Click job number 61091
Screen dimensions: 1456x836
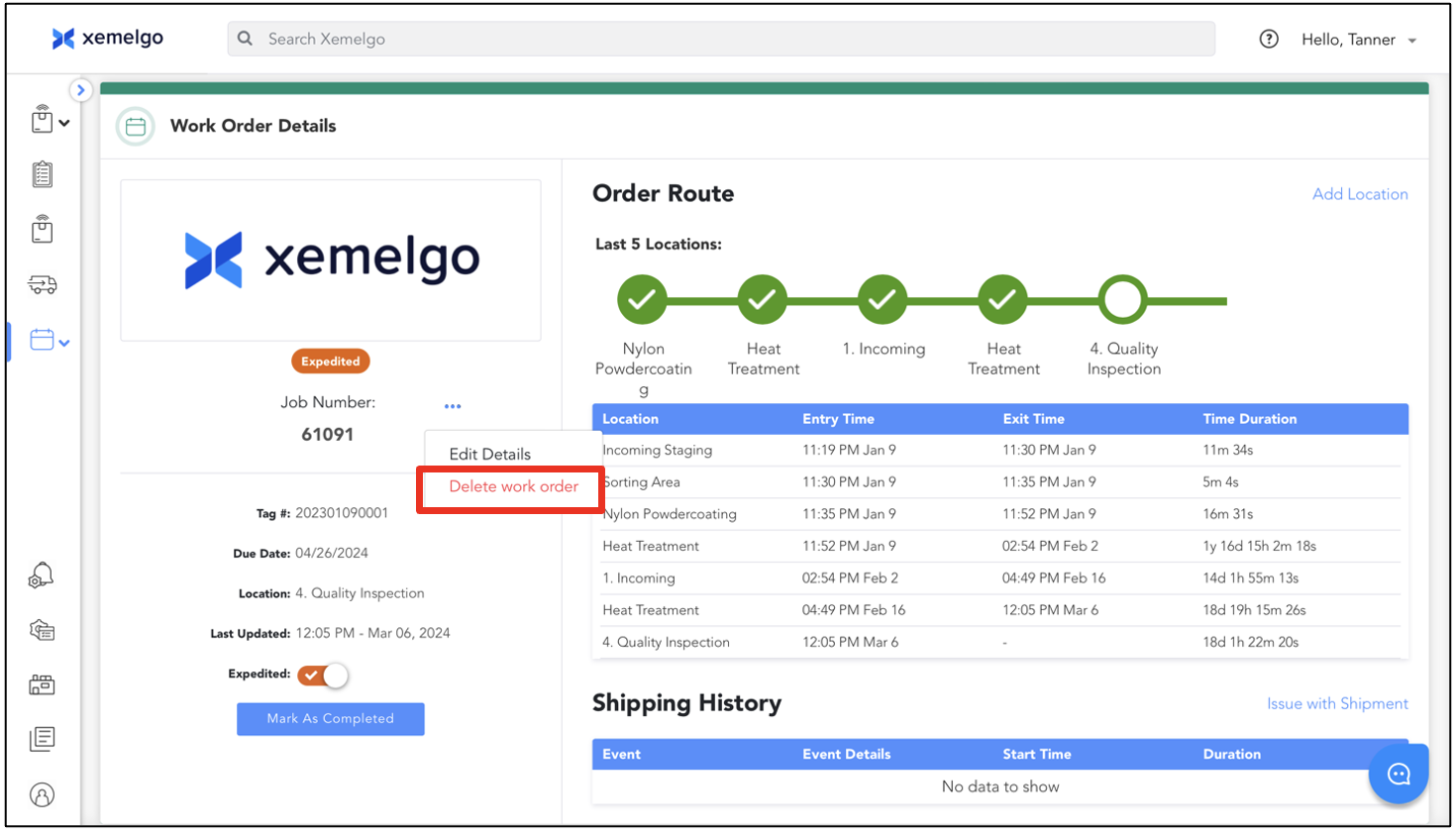327,435
